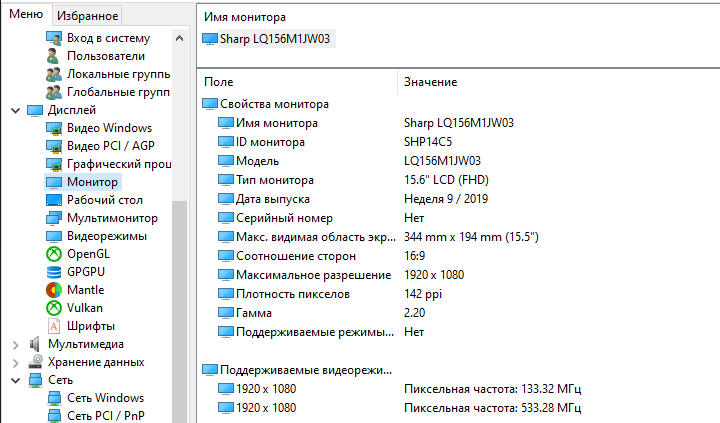
Task: Click the Пользователи user icon
Action: click(x=54, y=56)
